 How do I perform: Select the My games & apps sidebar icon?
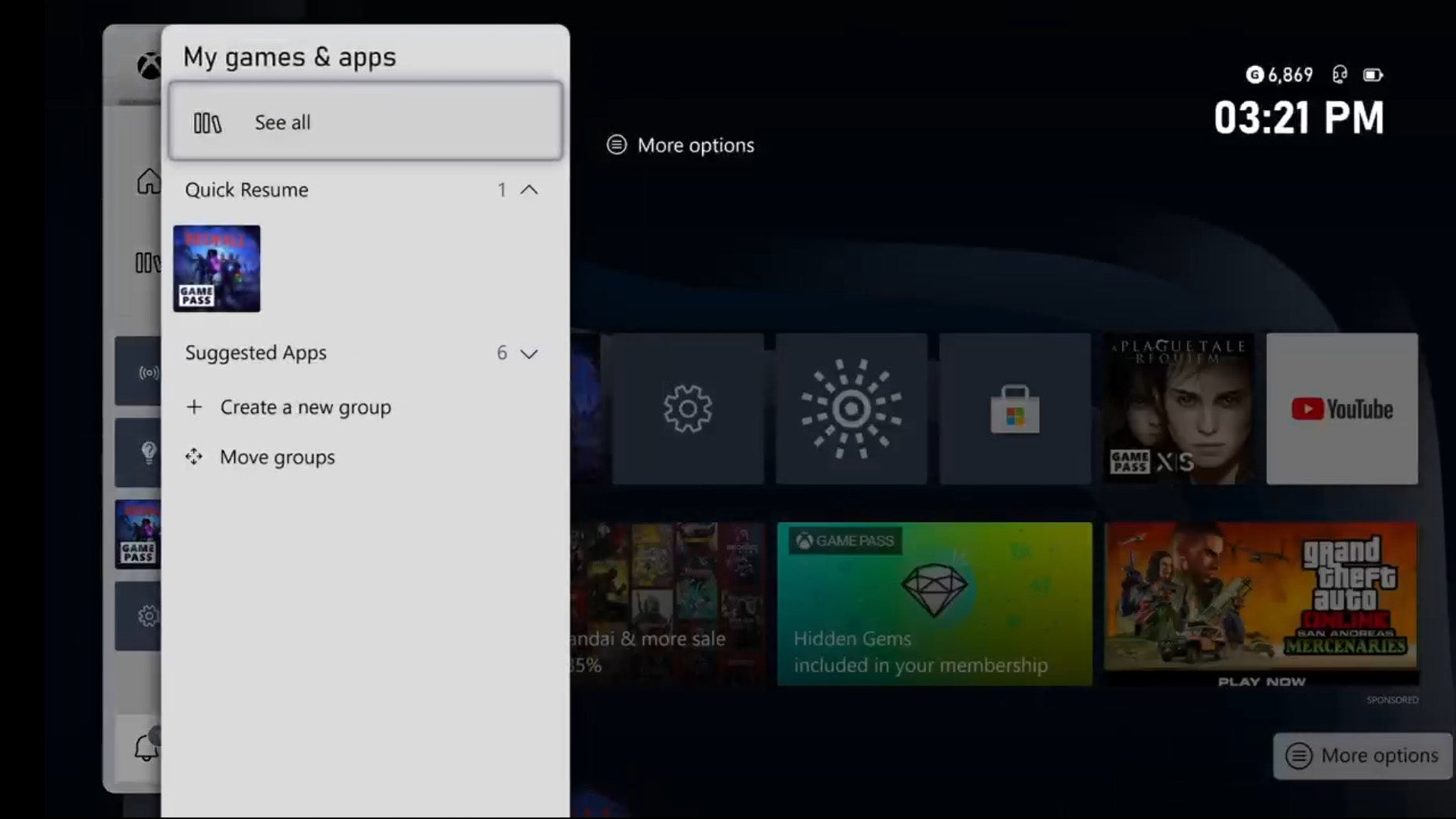148,262
